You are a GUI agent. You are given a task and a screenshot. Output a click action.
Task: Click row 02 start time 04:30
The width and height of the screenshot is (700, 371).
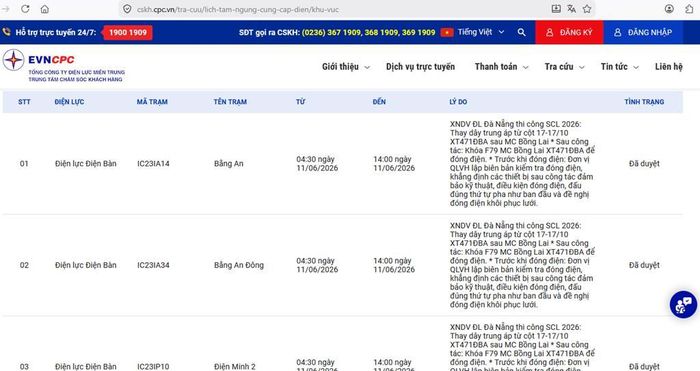pyautogui.click(x=317, y=265)
